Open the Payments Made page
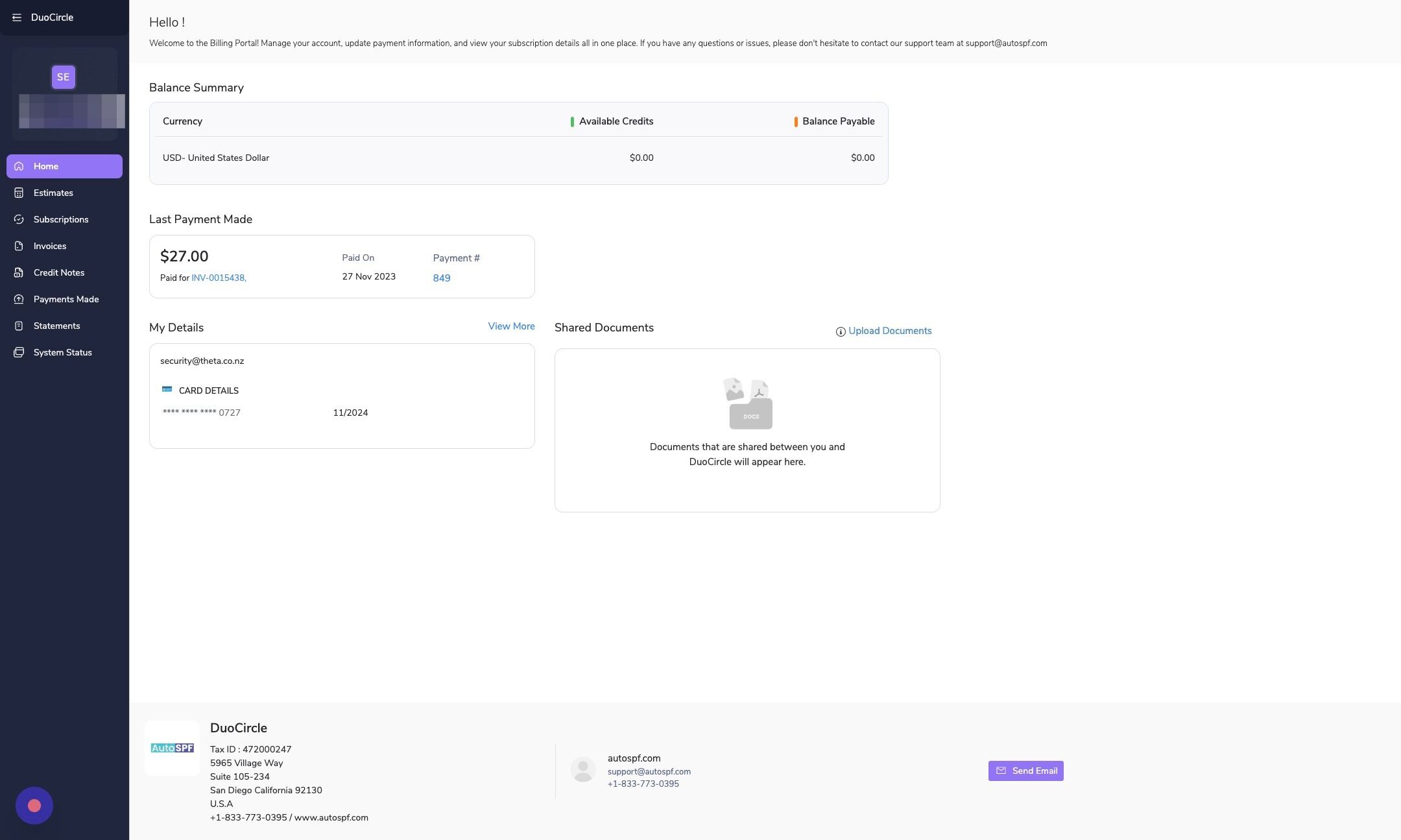This screenshot has height=840, width=1401. tap(66, 300)
